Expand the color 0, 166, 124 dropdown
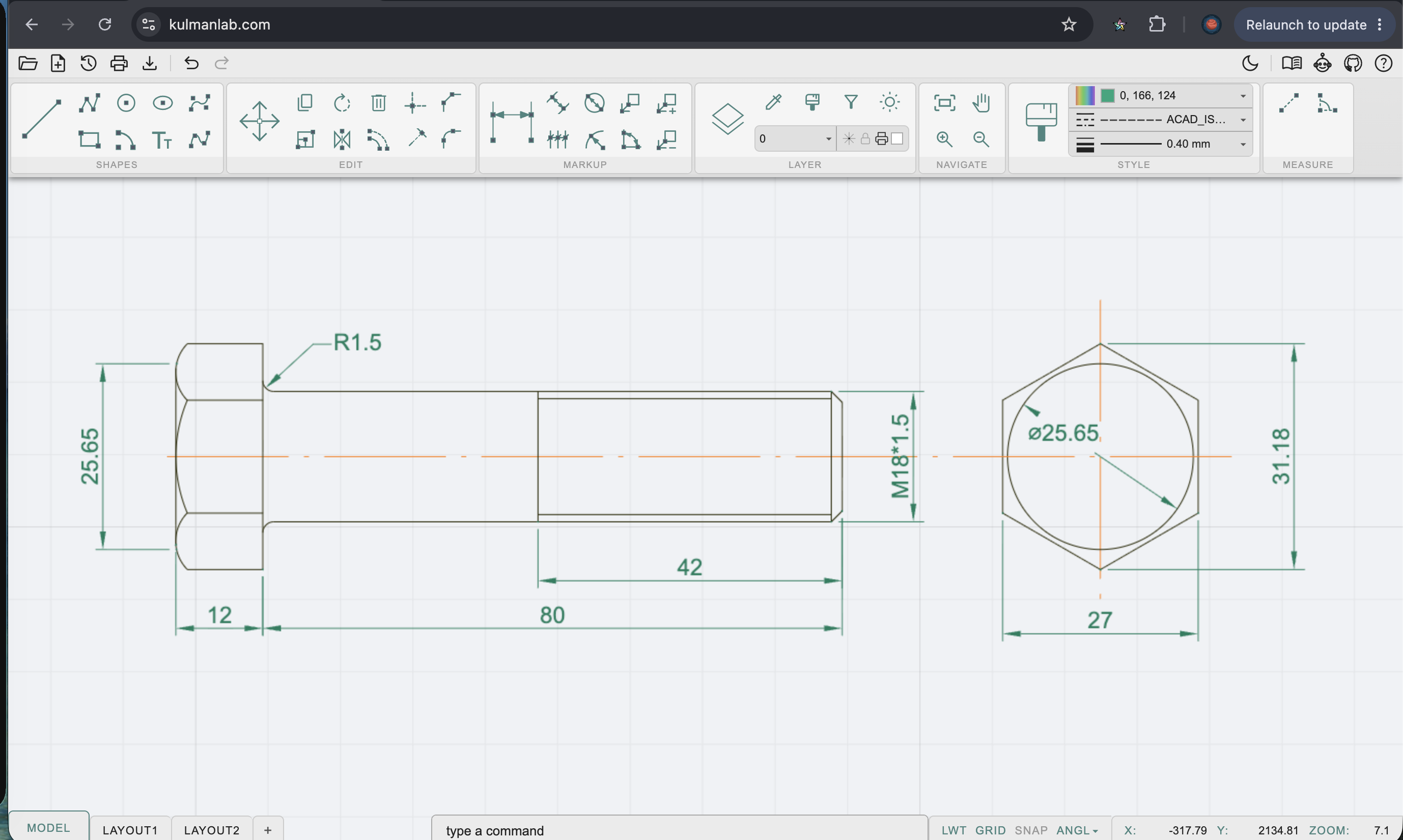Viewport: 1403px width, 840px height. click(x=1243, y=96)
